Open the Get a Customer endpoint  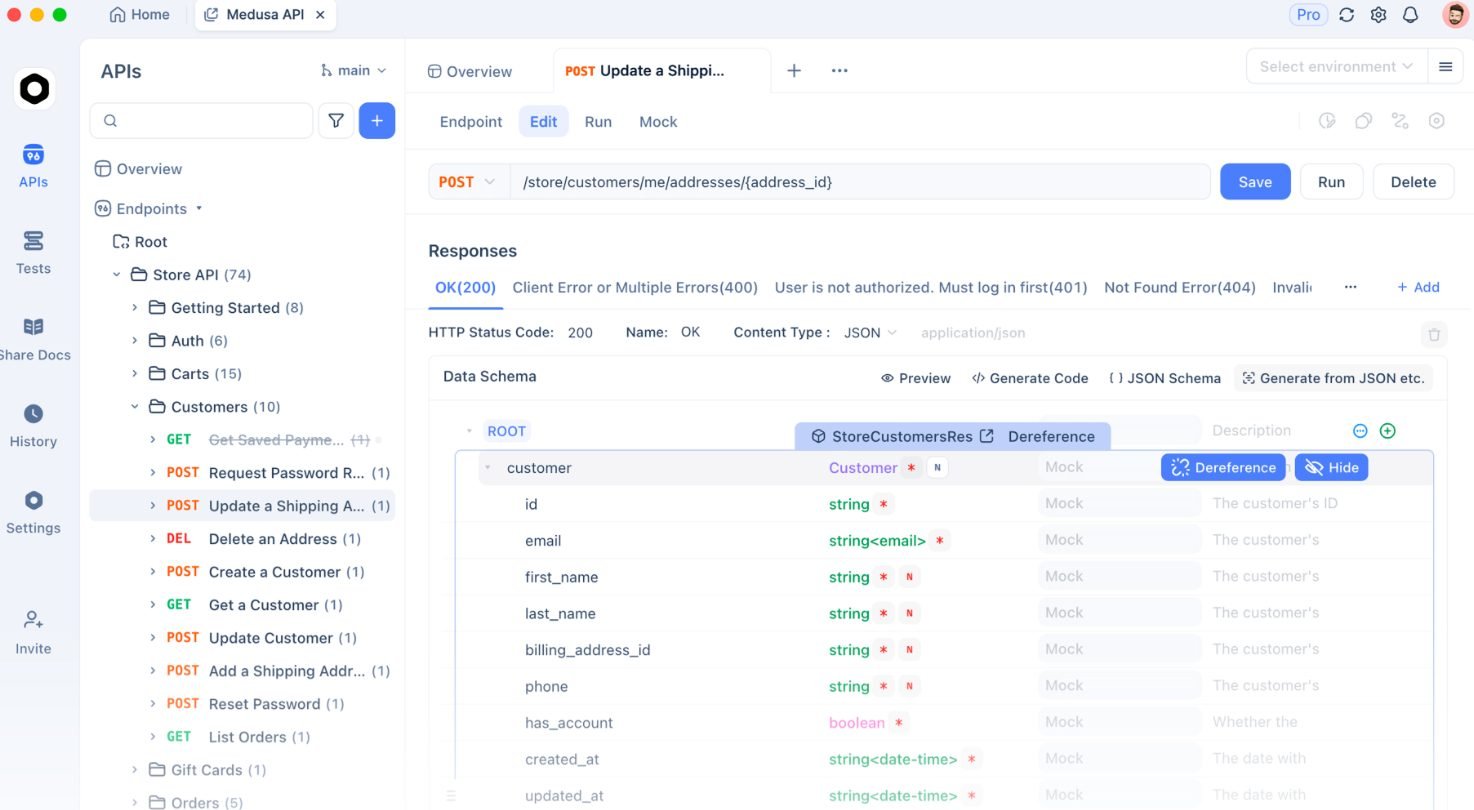point(242,605)
